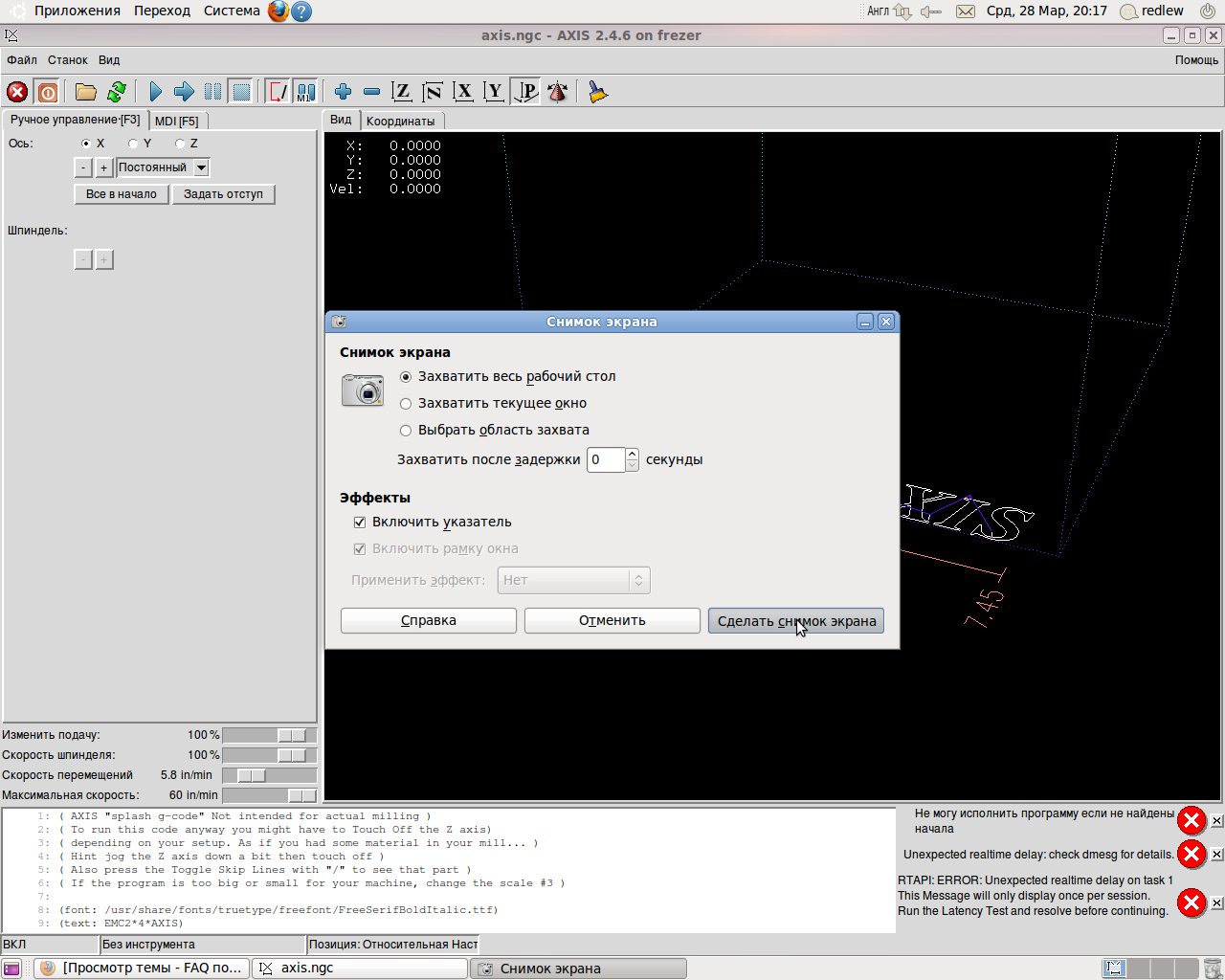This screenshot has width=1225, height=980.
Task: Switch to the FAQ browser window in taskbar
Action: coord(142,969)
